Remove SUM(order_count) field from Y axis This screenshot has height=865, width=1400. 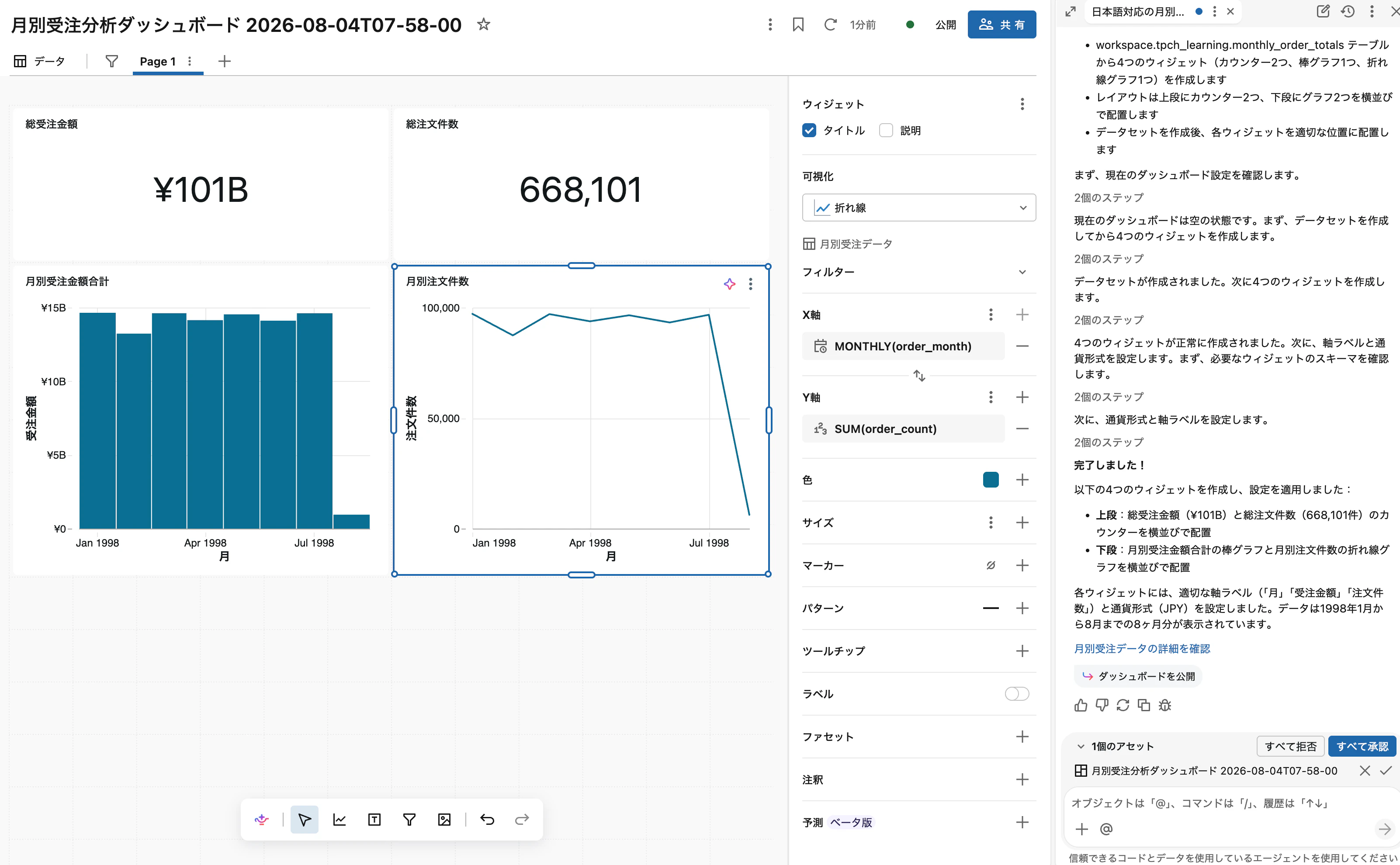(x=1022, y=429)
